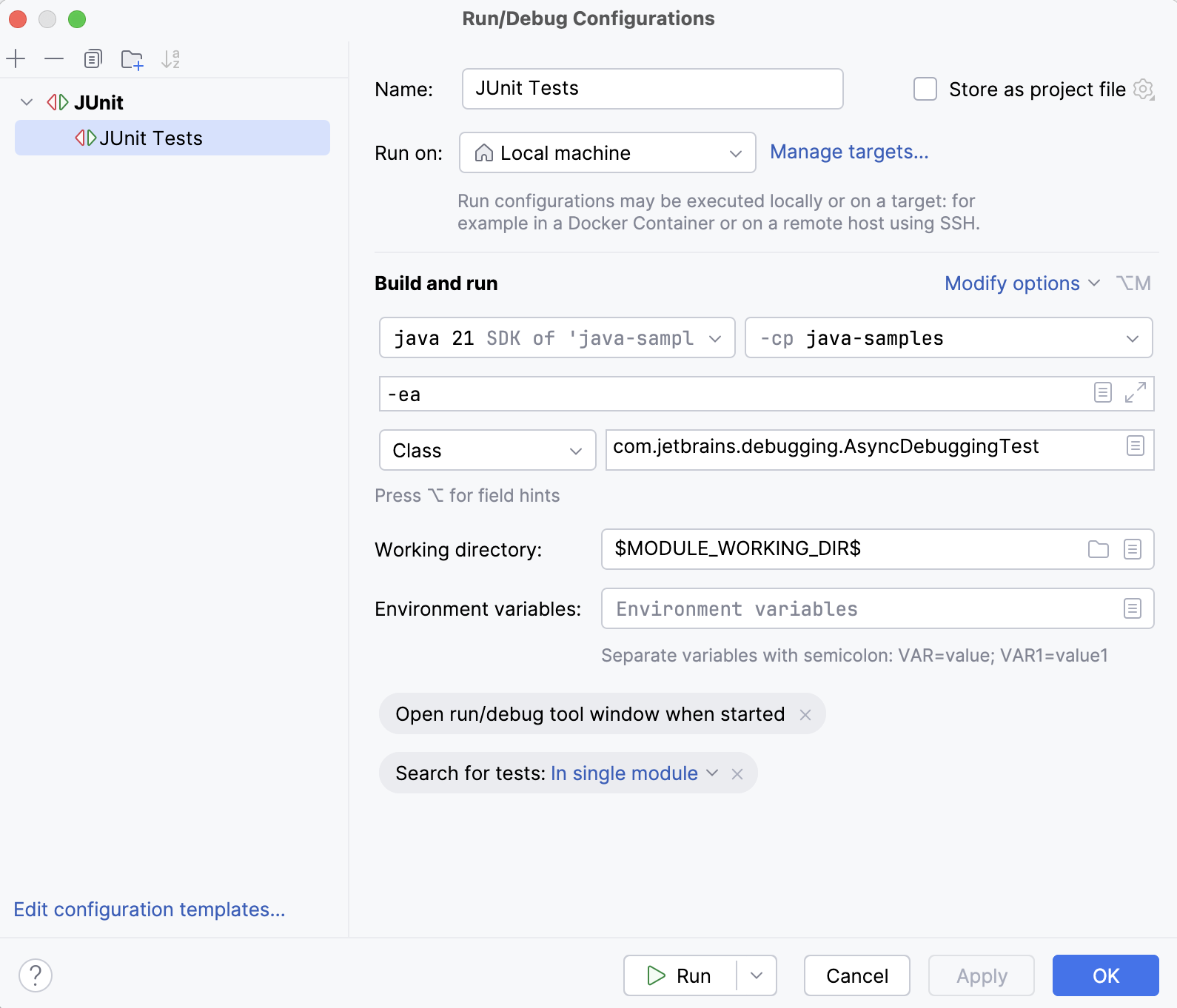
Task: Click the Name text field
Action: click(651, 89)
